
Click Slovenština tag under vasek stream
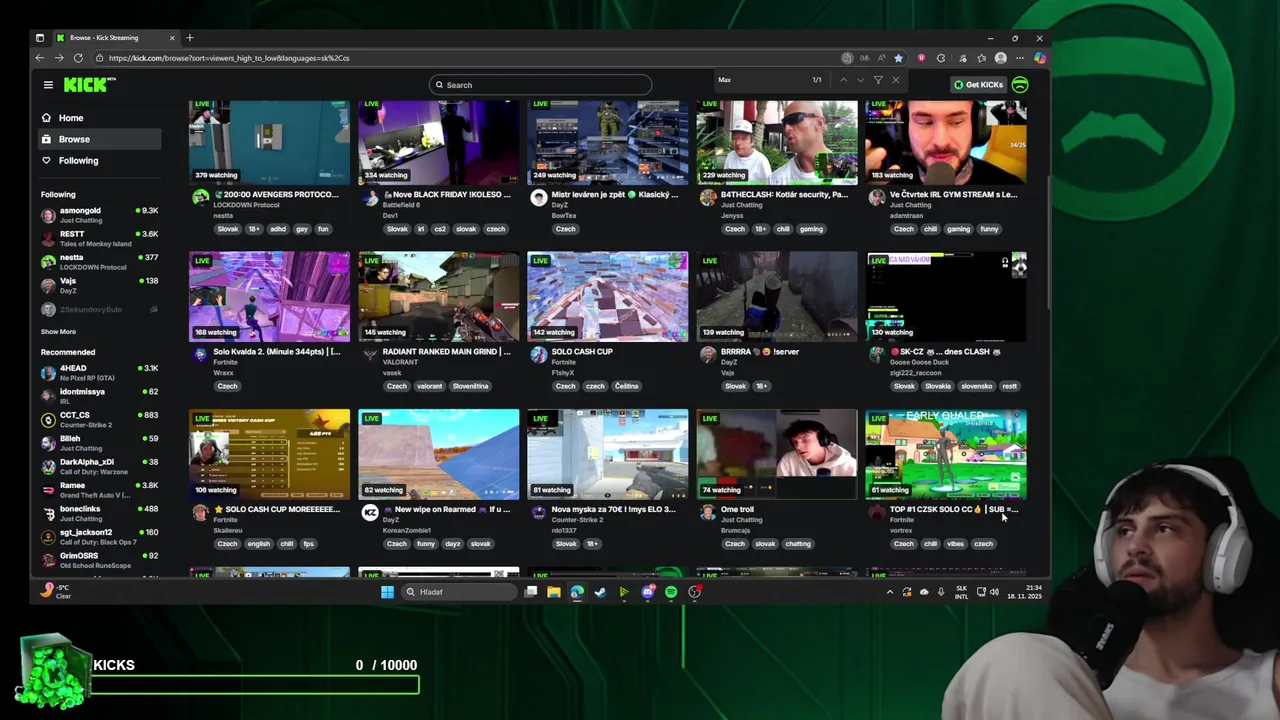[470, 386]
